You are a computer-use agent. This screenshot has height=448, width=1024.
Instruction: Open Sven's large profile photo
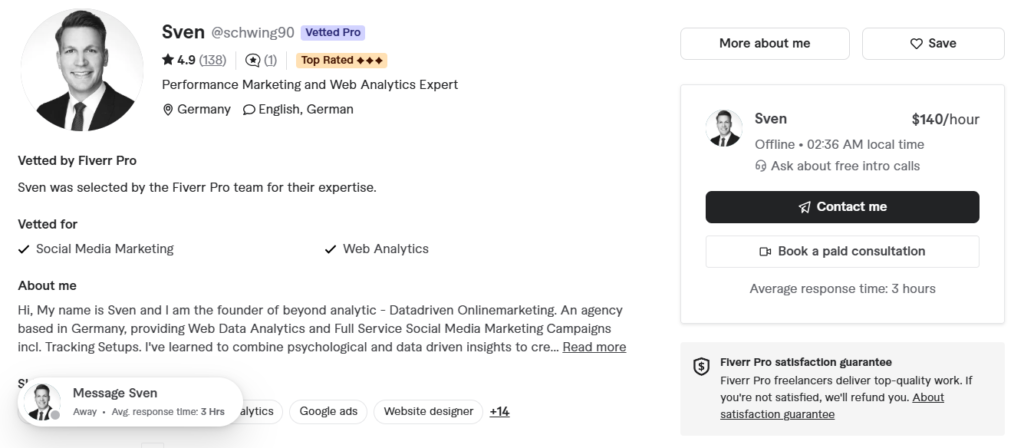tap(82, 70)
